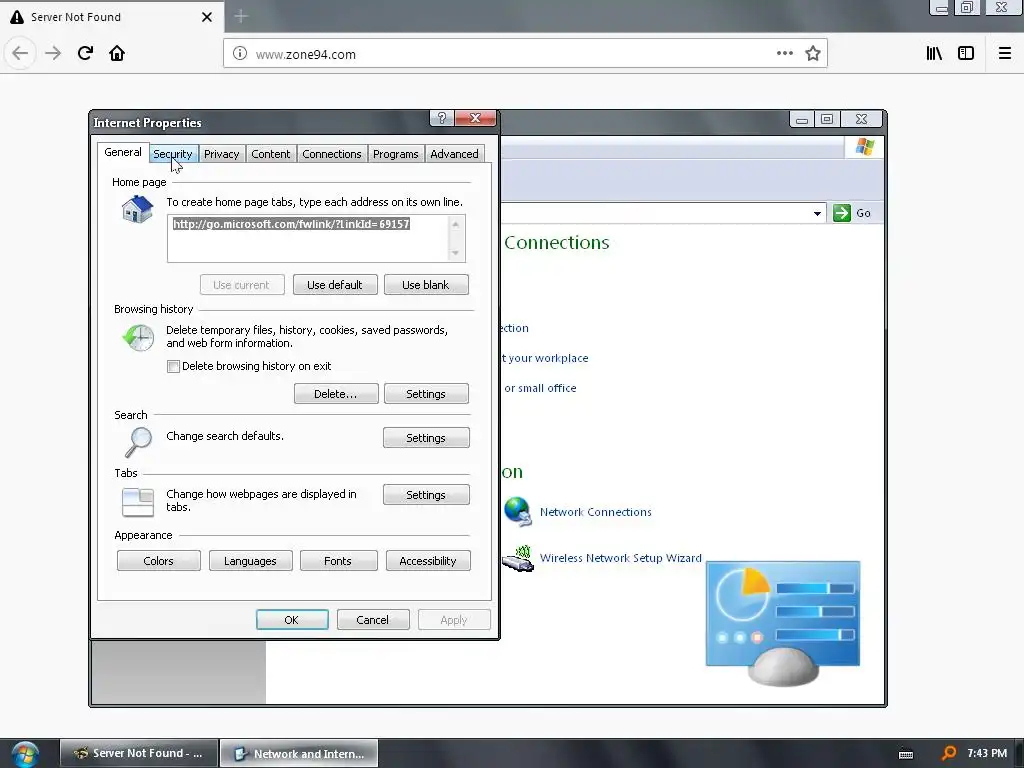Click the 'or small office' link
Screen dimensions: 1024x768
[x=540, y=388]
